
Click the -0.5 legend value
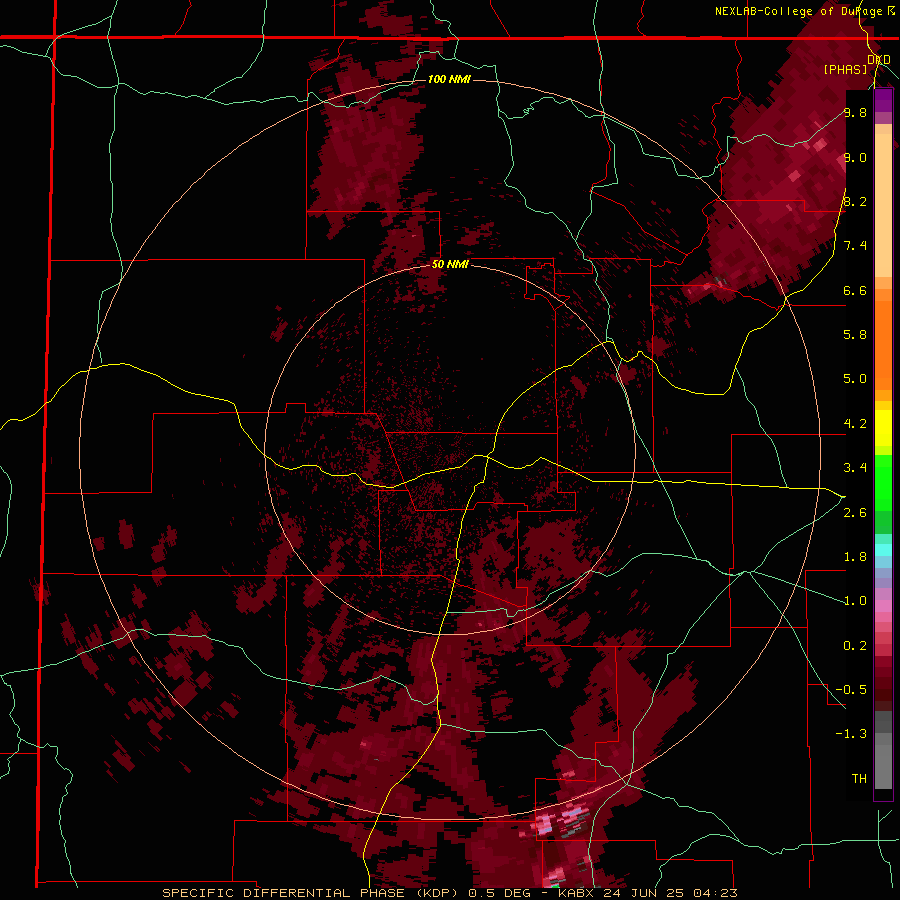[851, 690]
